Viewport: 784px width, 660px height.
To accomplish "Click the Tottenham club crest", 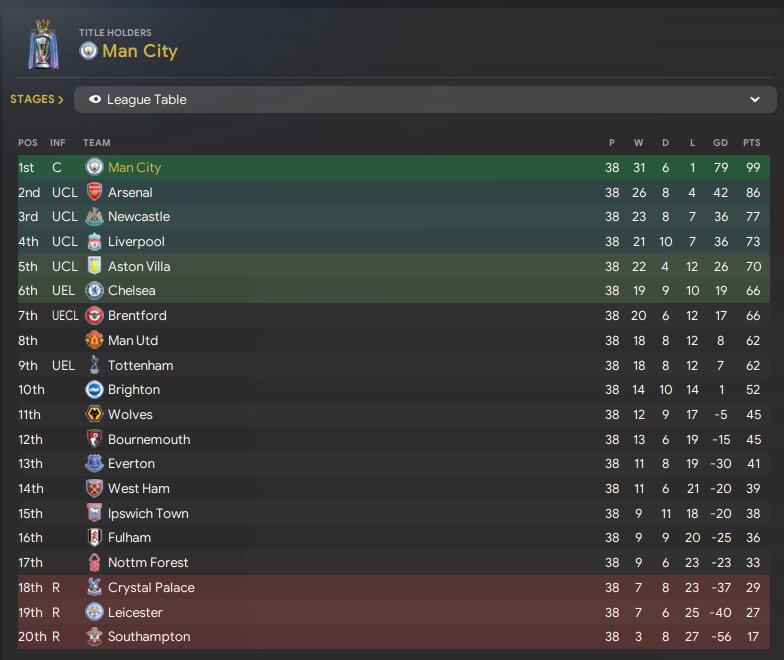I will pyautogui.click(x=94, y=365).
